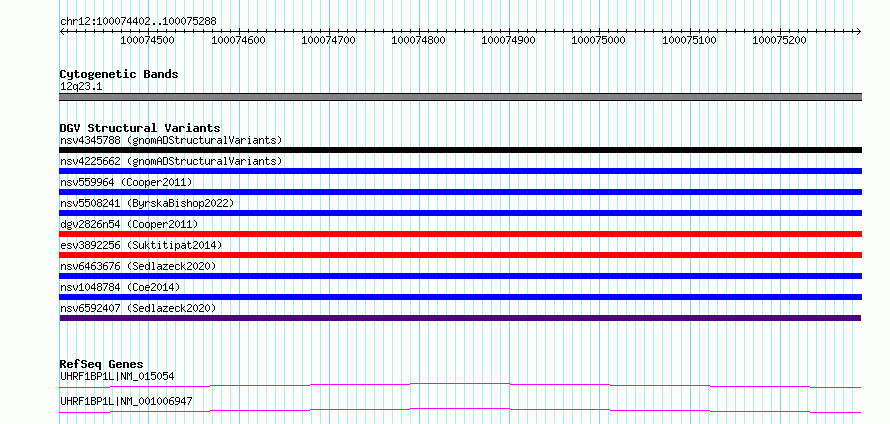Select the red bar under dgv2826n54

(460, 234)
